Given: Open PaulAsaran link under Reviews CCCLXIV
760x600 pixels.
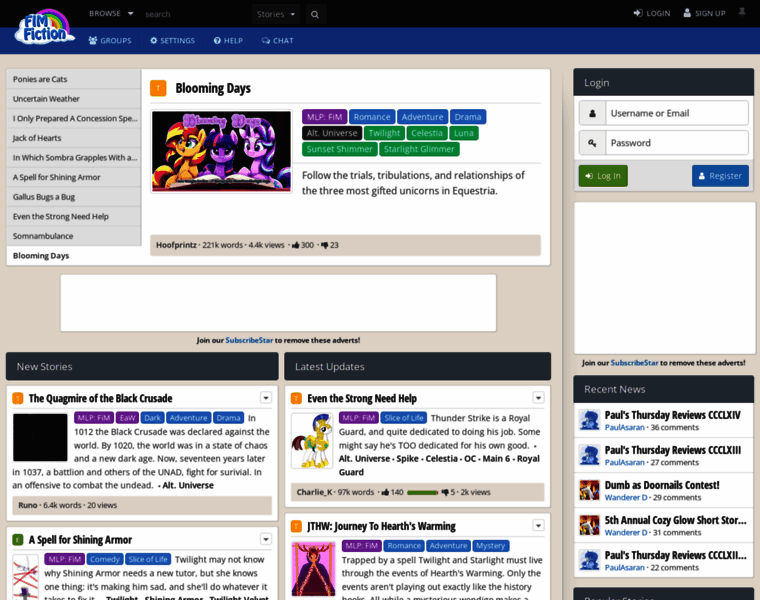Looking at the screenshot, I should pos(625,427).
